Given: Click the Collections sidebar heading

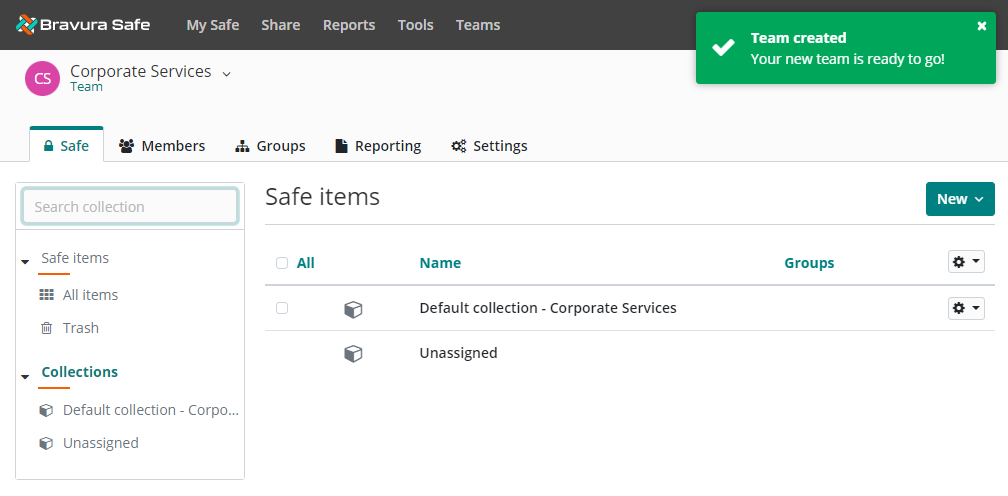Looking at the screenshot, I should click(80, 372).
